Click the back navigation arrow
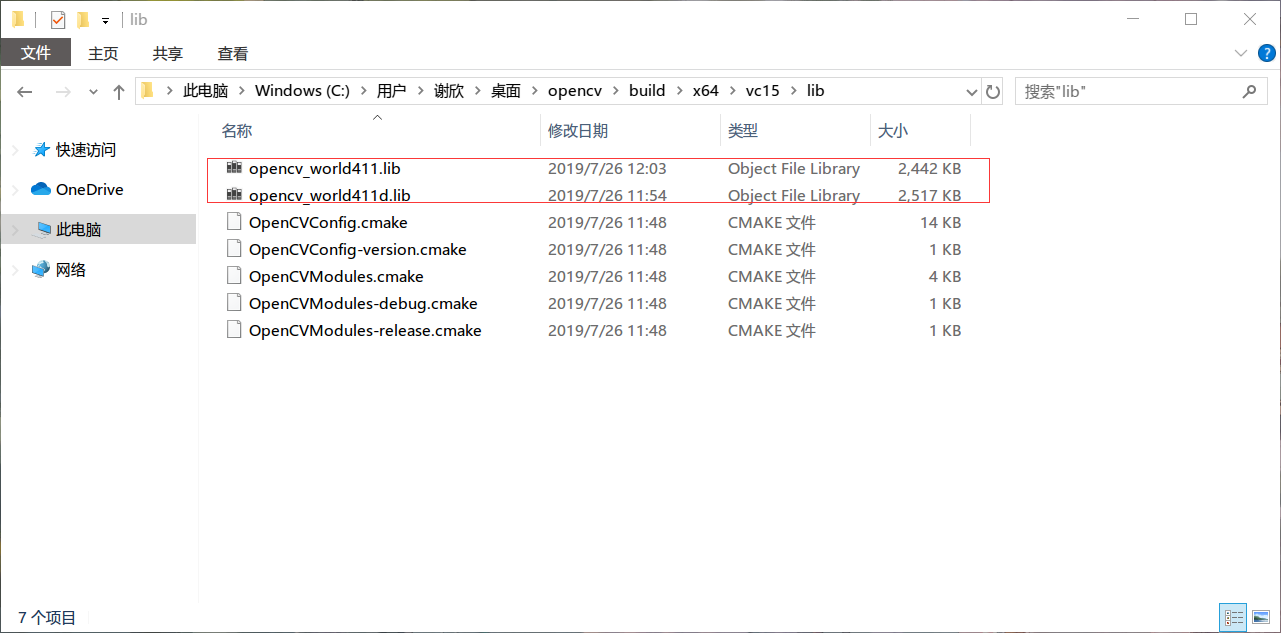This screenshot has width=1281, height=633. (x=24, y=91)
